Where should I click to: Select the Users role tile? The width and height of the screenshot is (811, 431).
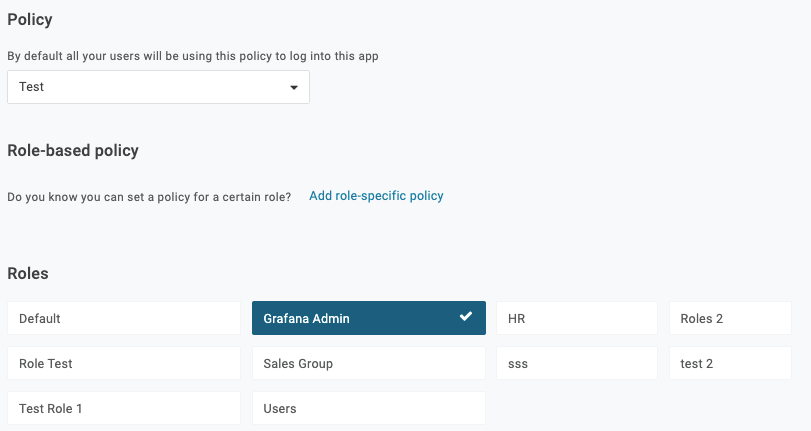368,408
